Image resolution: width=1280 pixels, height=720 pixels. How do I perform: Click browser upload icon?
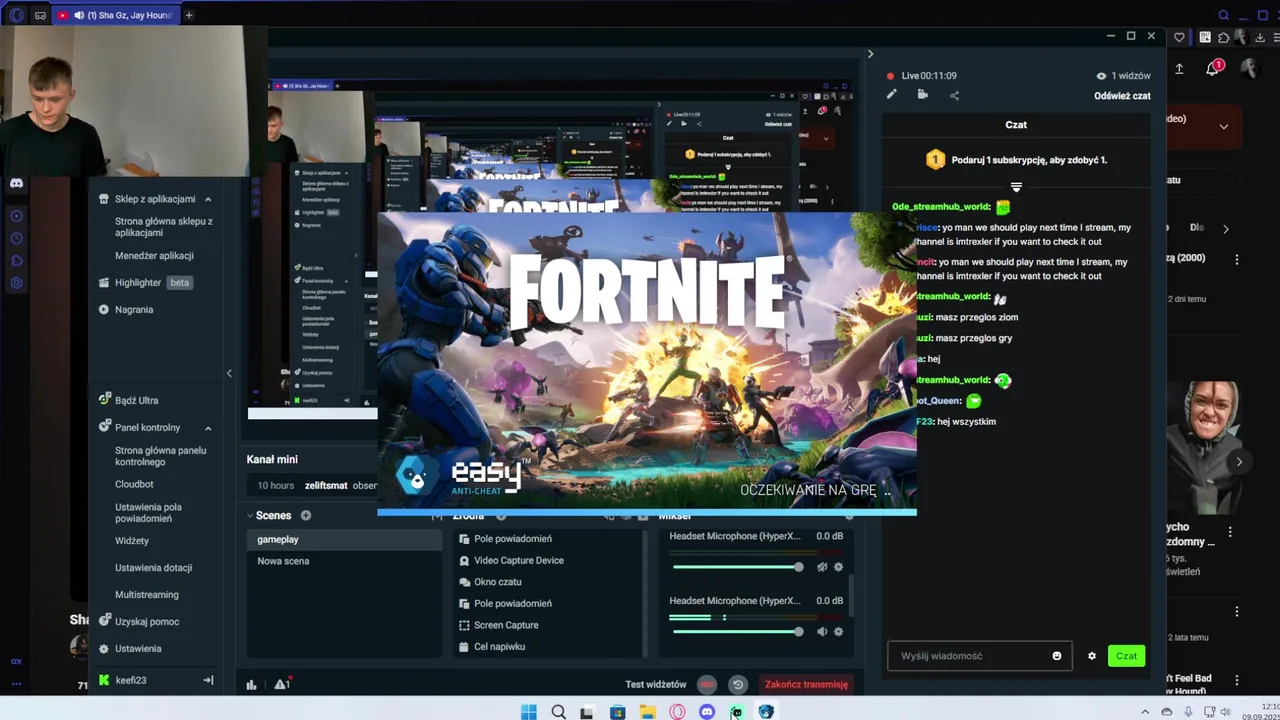tap(1180, 68)
